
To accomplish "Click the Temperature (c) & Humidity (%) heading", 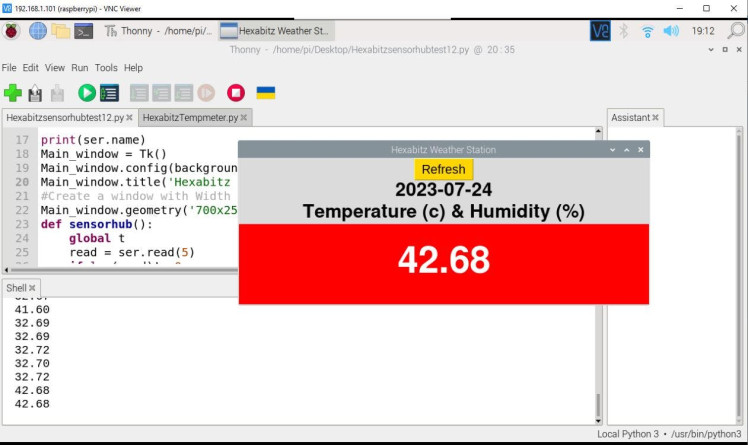I will pyautogui.click(x=444, y=212).
